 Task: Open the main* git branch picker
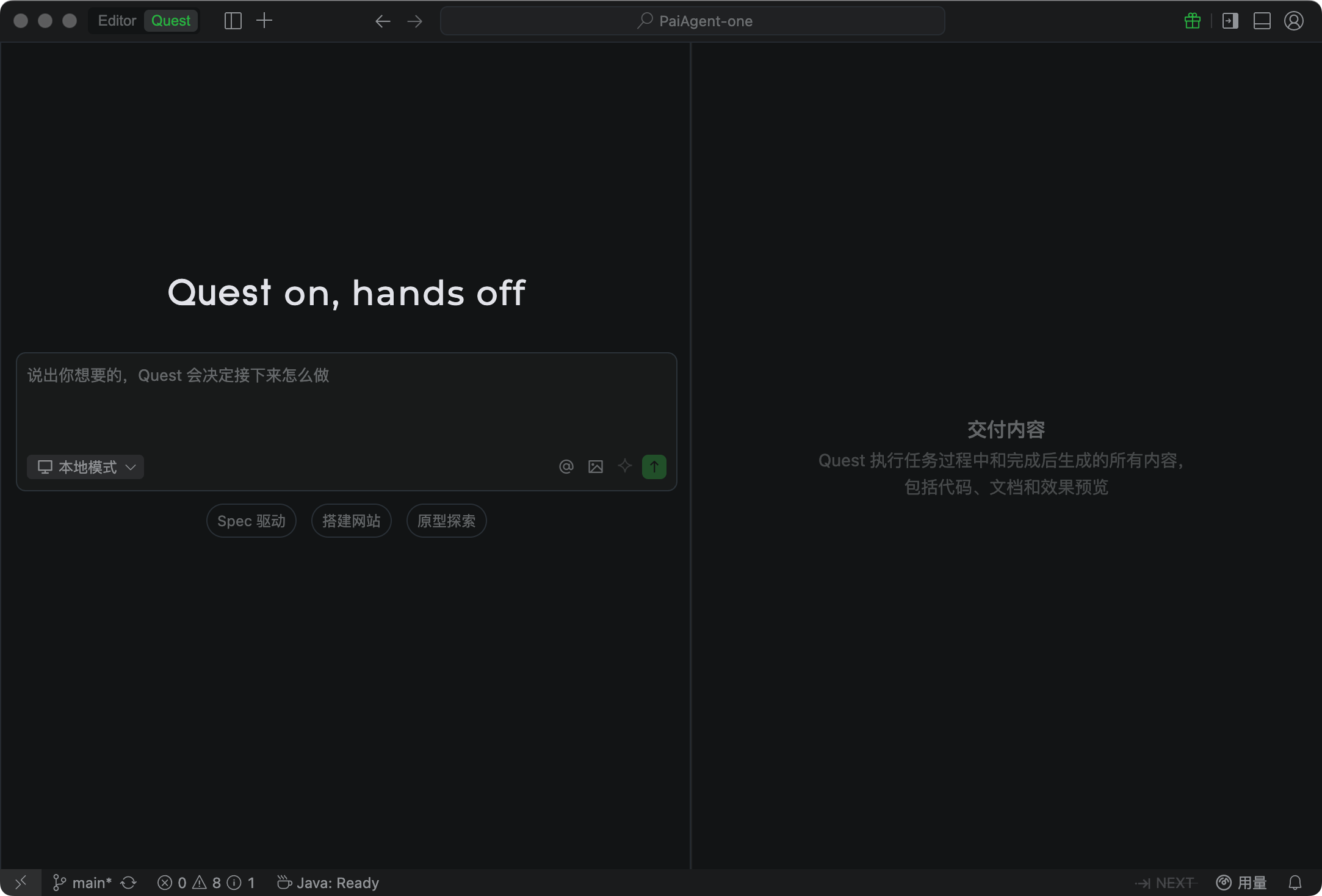click(91, 883)
